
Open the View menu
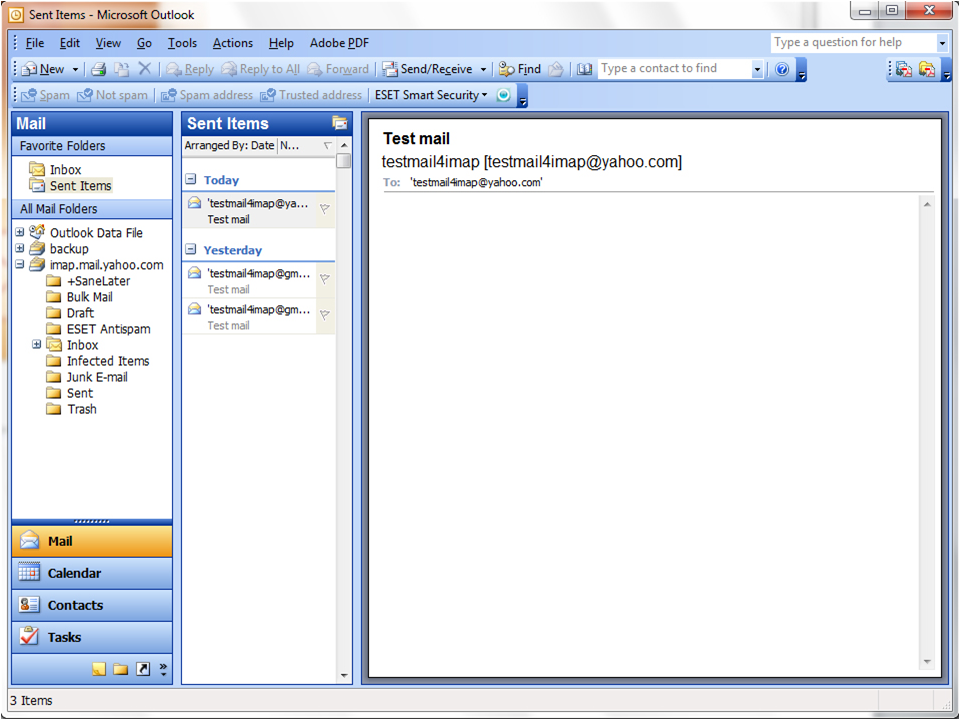point(108,43)
